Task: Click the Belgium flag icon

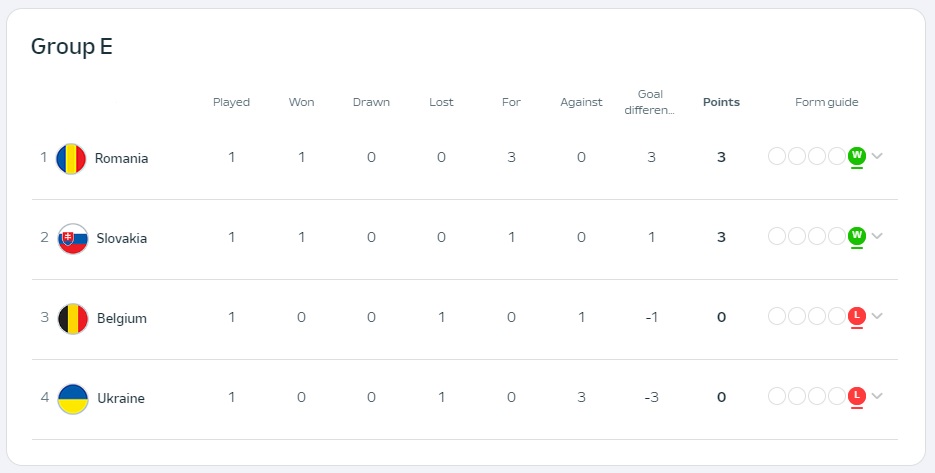Action: [73, 319]
